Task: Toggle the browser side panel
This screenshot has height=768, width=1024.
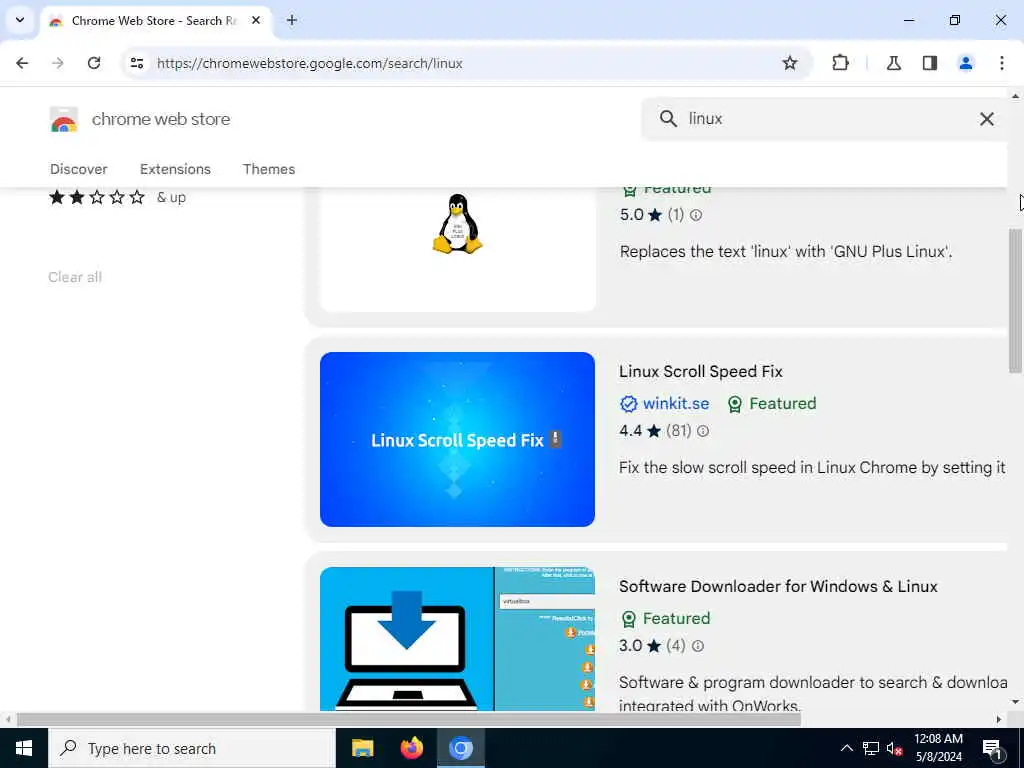Action: pos(930,63)
